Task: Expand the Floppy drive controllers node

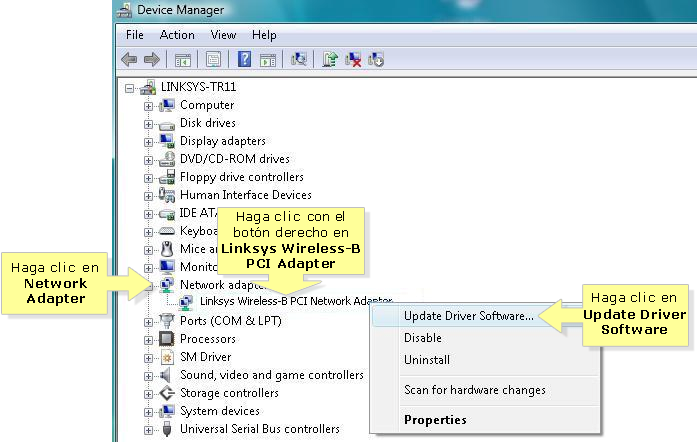Action: (148, 178)
